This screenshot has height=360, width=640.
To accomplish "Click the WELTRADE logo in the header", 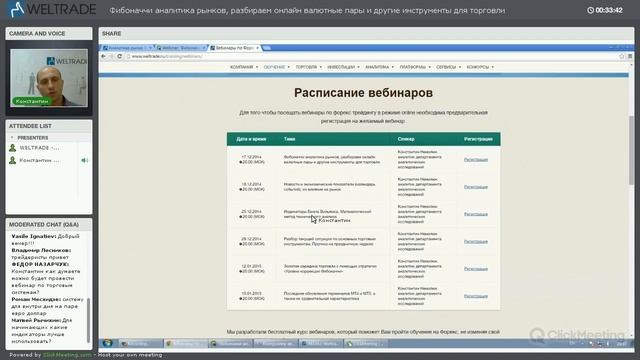I will point(52,9).
